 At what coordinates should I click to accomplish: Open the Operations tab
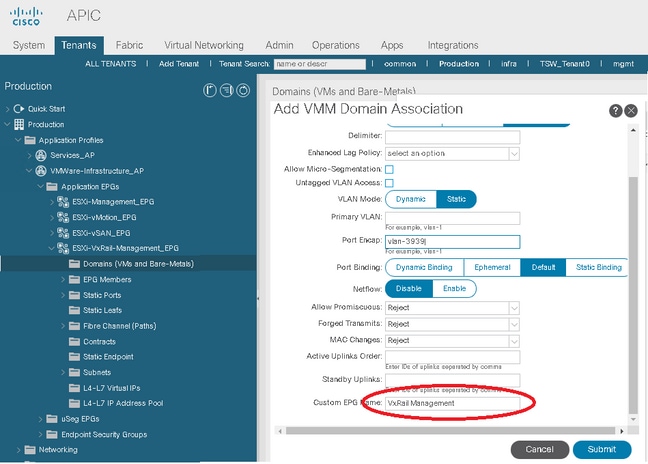pyautogui.click(x=336, y=45)
